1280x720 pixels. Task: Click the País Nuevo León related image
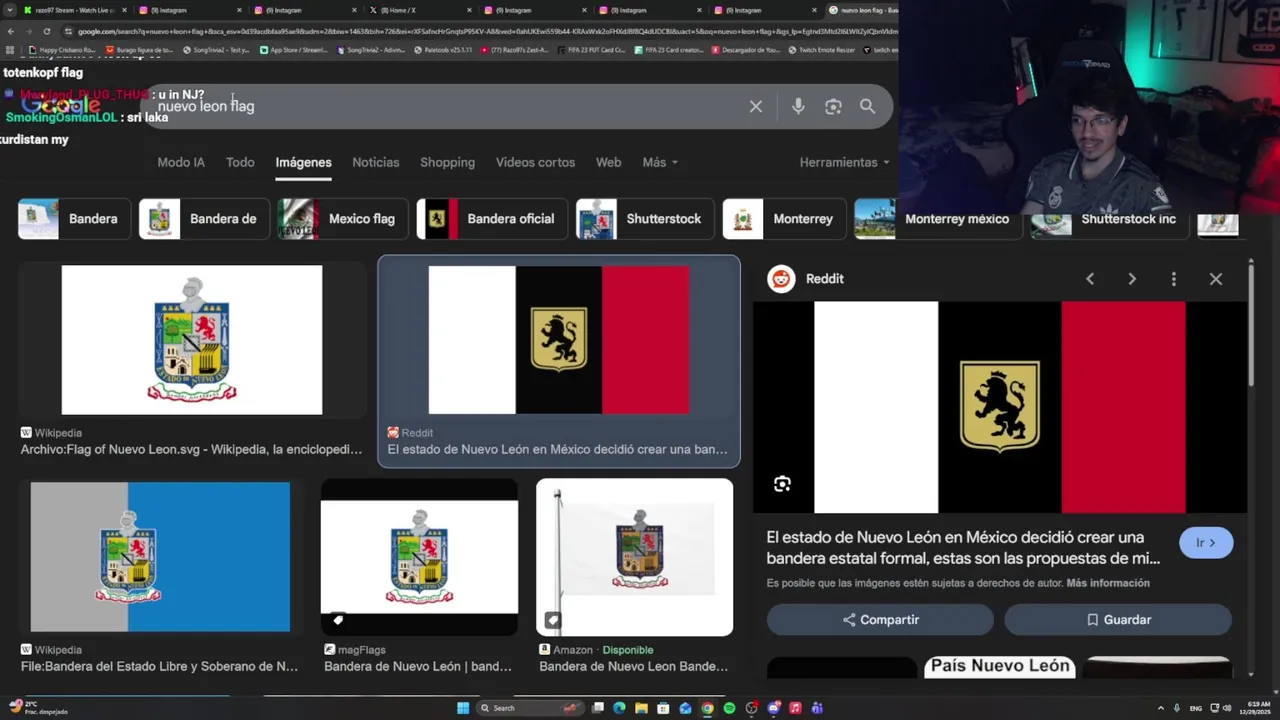point(1000,667)
